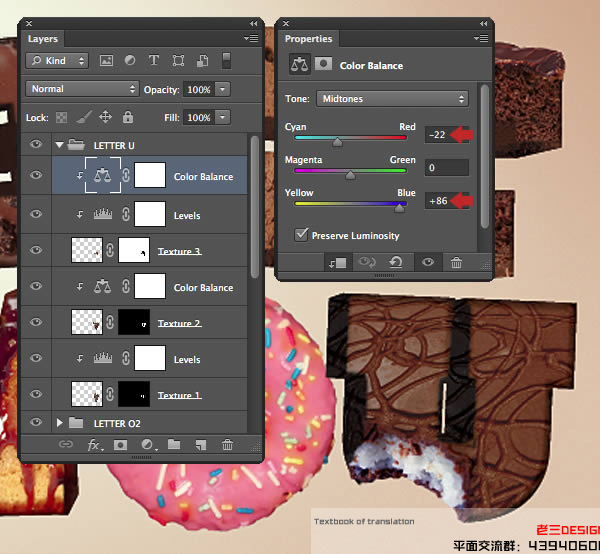Viewport: 600px width, 554px height.
Task: Click the Magenta-Green slider handle
Action: (350, 175)
